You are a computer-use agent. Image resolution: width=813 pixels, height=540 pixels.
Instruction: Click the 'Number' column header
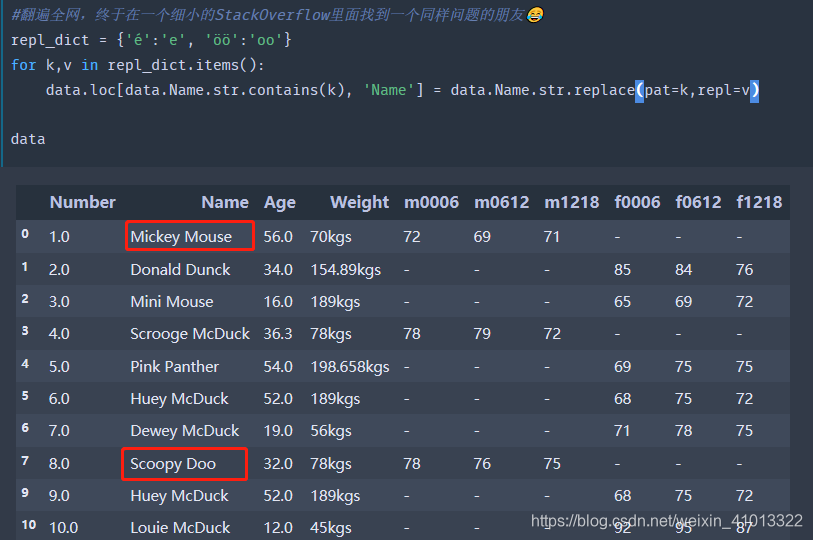tap(82, 202)
